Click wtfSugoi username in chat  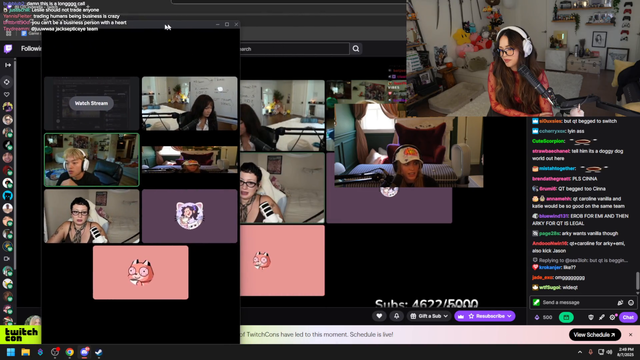[x=549, y=287]
